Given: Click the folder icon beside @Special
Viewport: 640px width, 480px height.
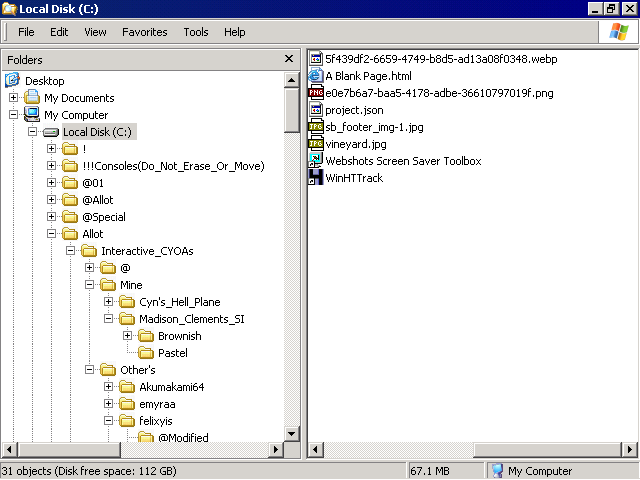Looking at the screenshot, I should click(x=70, y=217).
